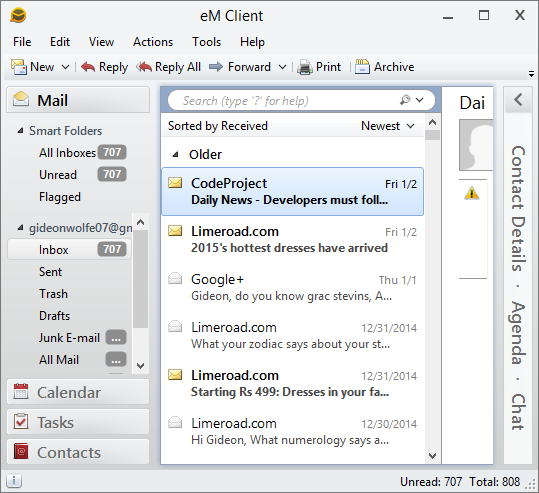The width and height of the screenshot is (539, 493).
Task: Open the Actions menu
Action: [x=153, y=42]
